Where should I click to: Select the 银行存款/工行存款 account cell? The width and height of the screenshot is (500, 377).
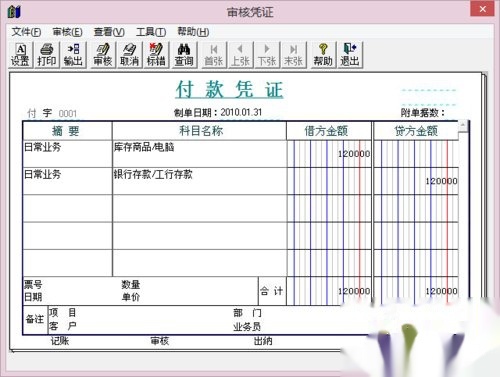click(199, 181)
